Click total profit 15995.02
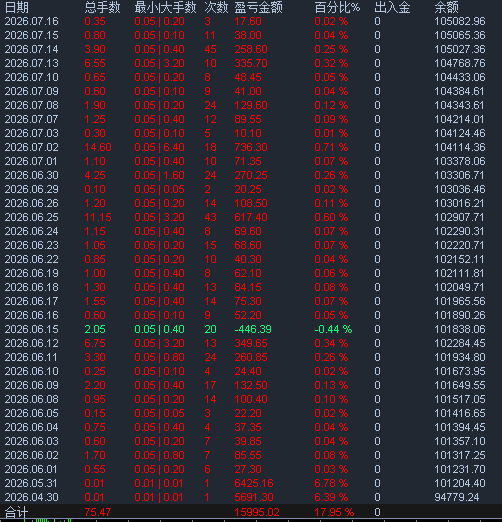 257,512
